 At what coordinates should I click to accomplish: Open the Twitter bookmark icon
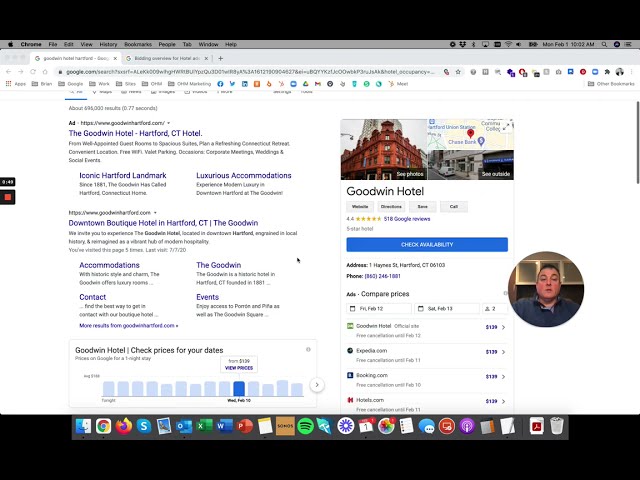pyautogui.click(x=232, y=84)
